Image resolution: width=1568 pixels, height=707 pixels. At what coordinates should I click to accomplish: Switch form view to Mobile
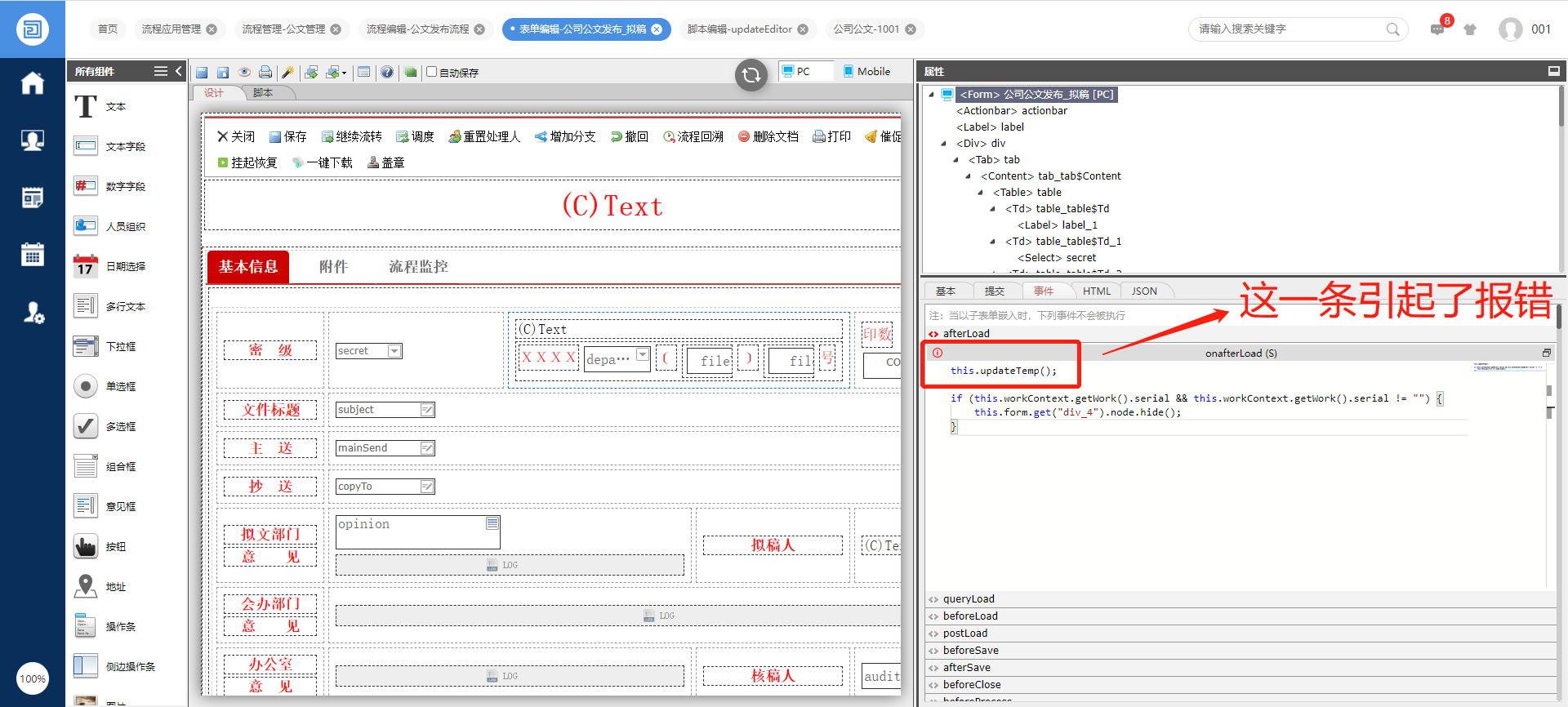pos(866,72)
